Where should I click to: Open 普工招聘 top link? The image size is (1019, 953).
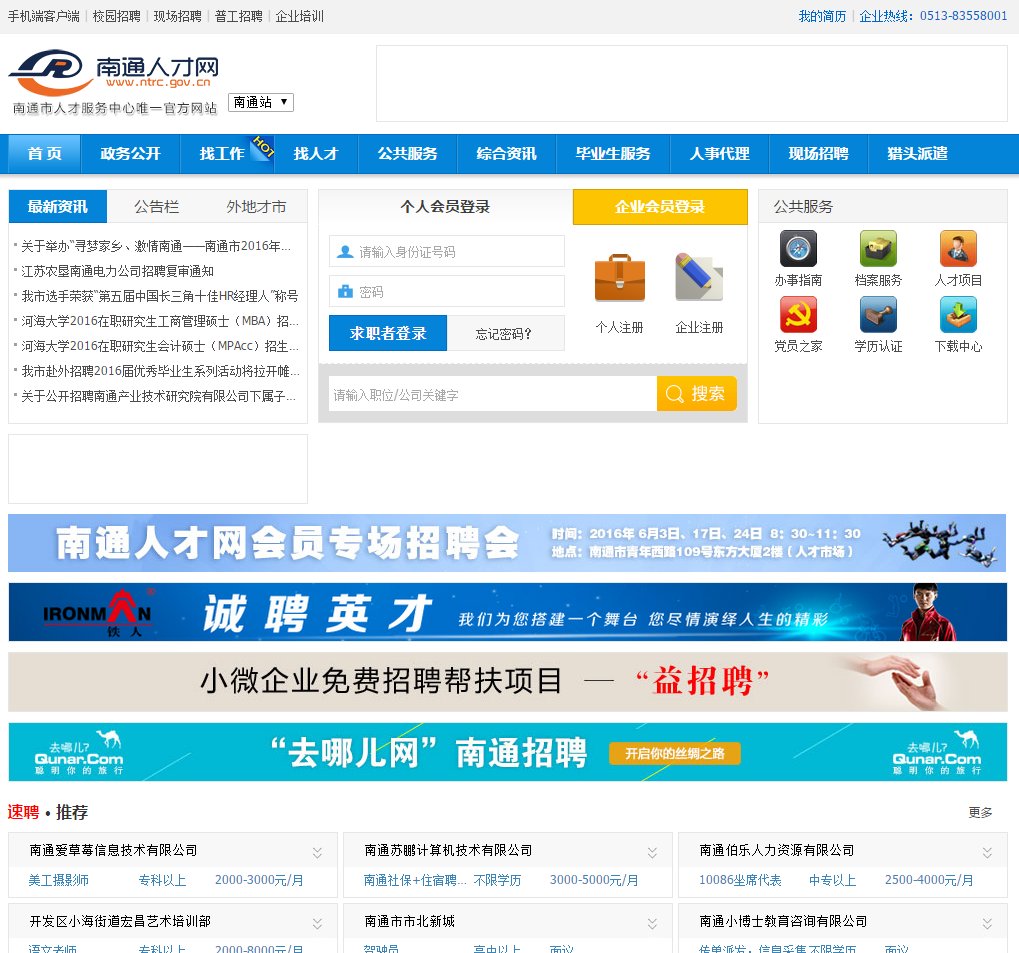coord(239,16)
